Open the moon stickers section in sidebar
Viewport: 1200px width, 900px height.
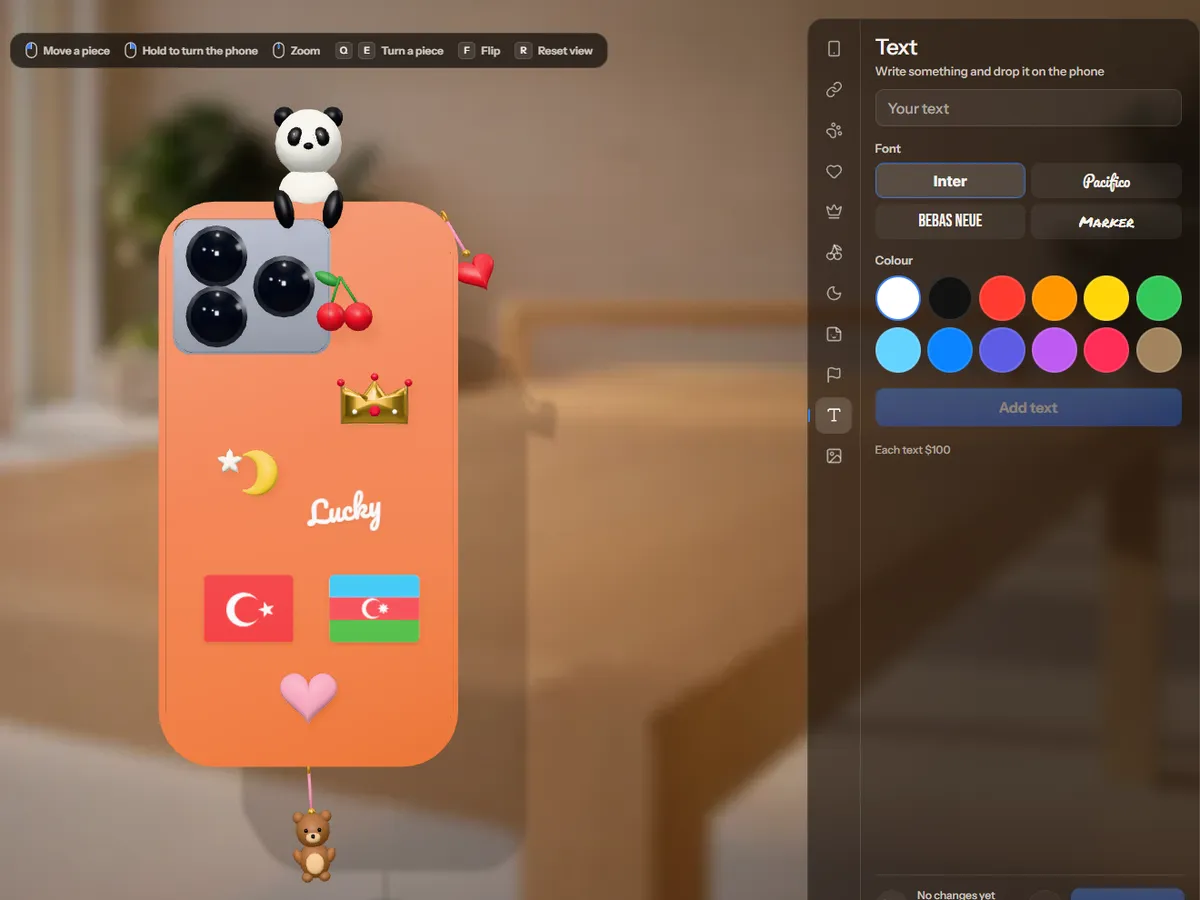coord(834,293)
